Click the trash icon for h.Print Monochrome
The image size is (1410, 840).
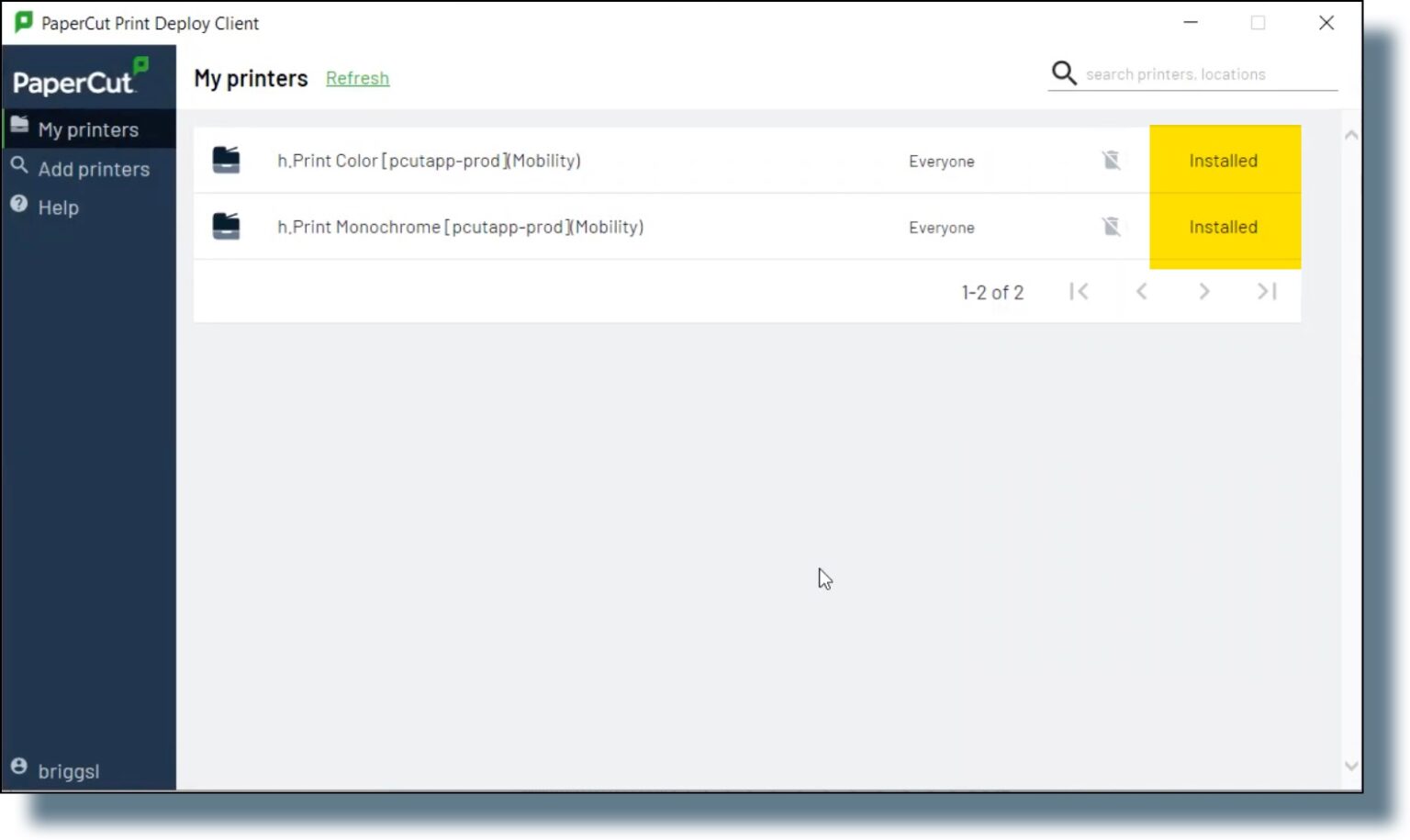[1111, 227]
